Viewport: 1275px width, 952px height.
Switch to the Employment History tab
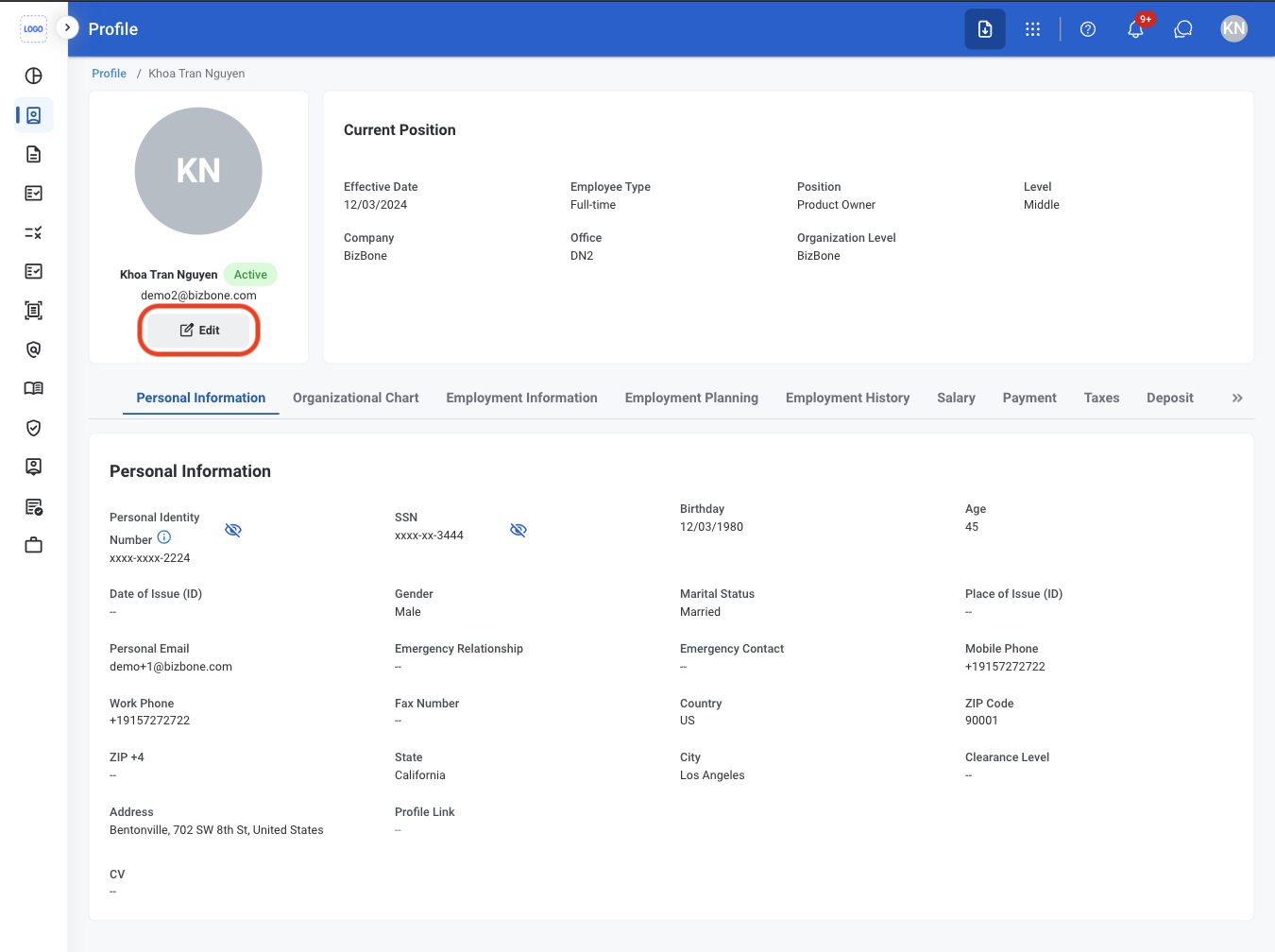tap(848, 399)
